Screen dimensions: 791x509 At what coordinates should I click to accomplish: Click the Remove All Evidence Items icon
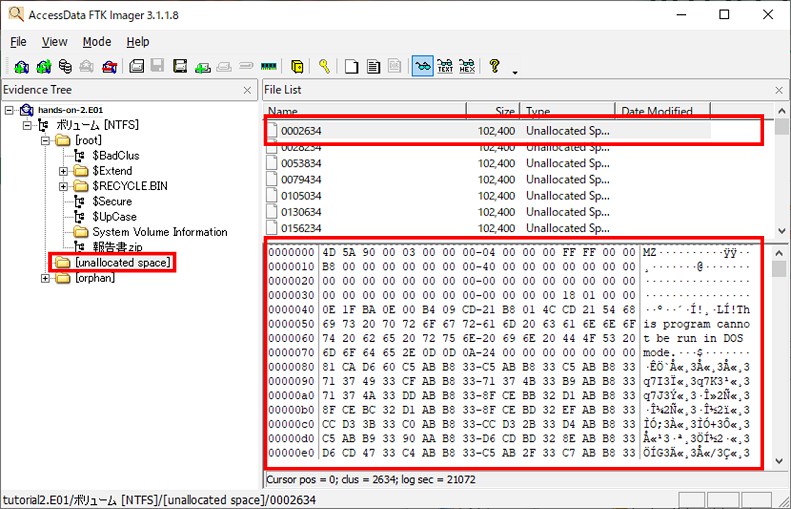tap(109, 66)
